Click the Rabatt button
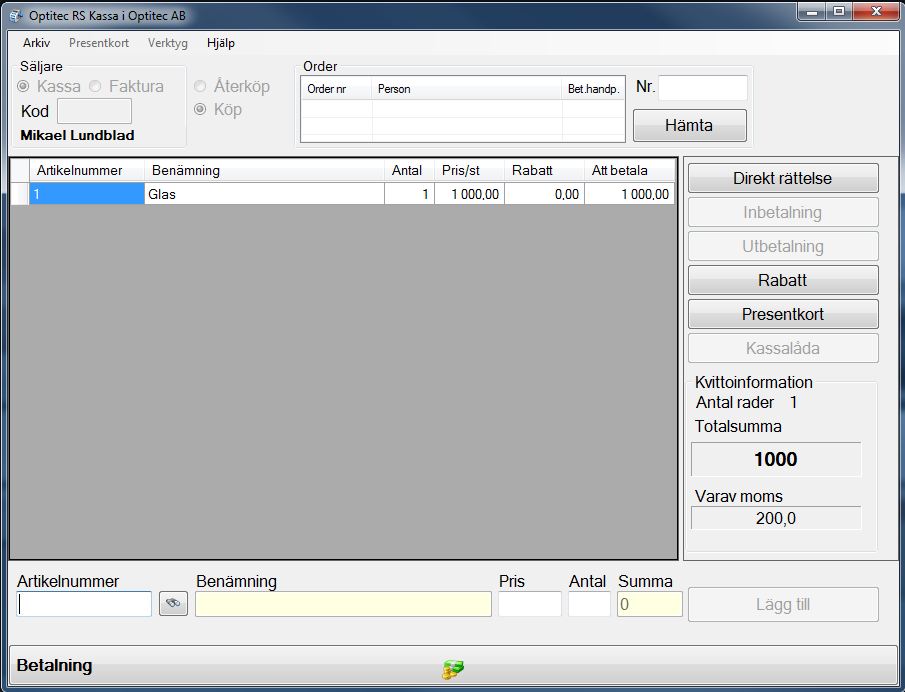This screenshot has height=692, width=905. coord(783,280)
